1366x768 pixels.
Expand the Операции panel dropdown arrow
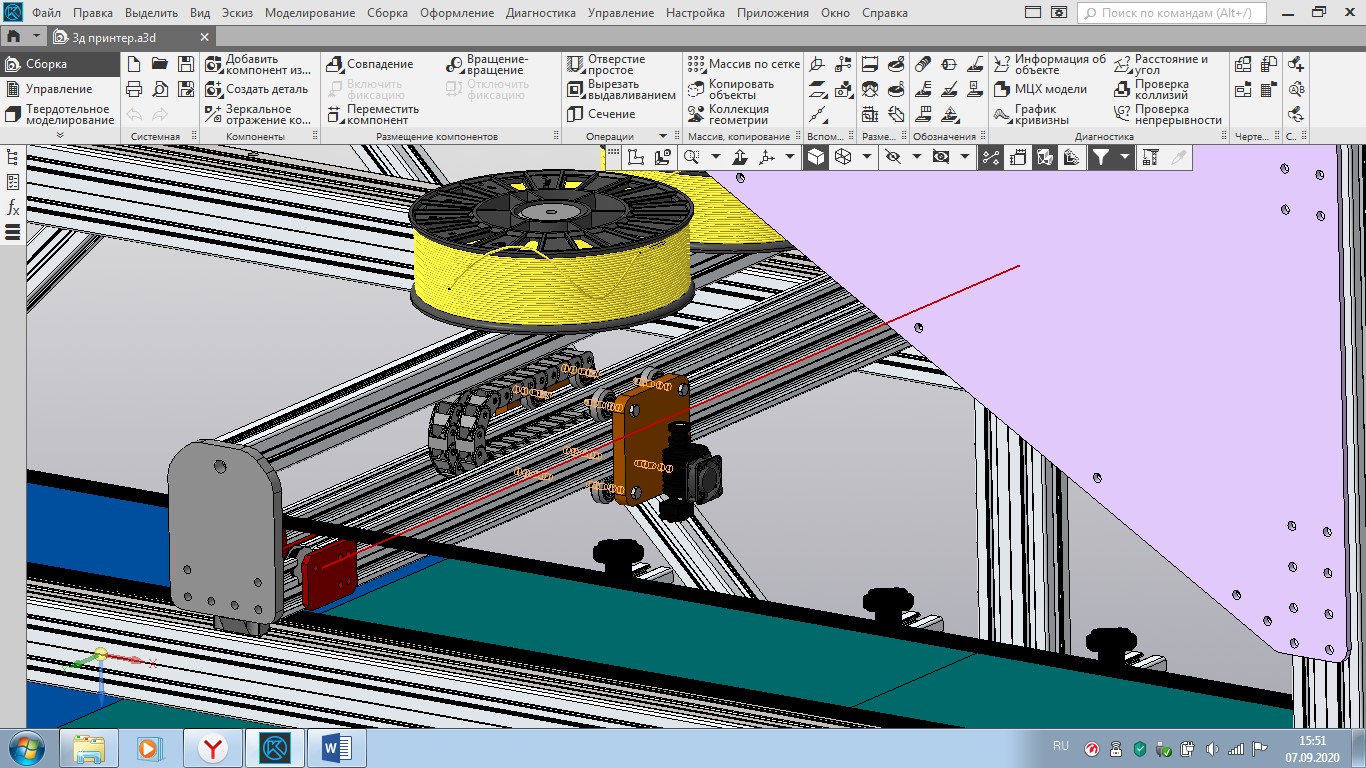662,136
